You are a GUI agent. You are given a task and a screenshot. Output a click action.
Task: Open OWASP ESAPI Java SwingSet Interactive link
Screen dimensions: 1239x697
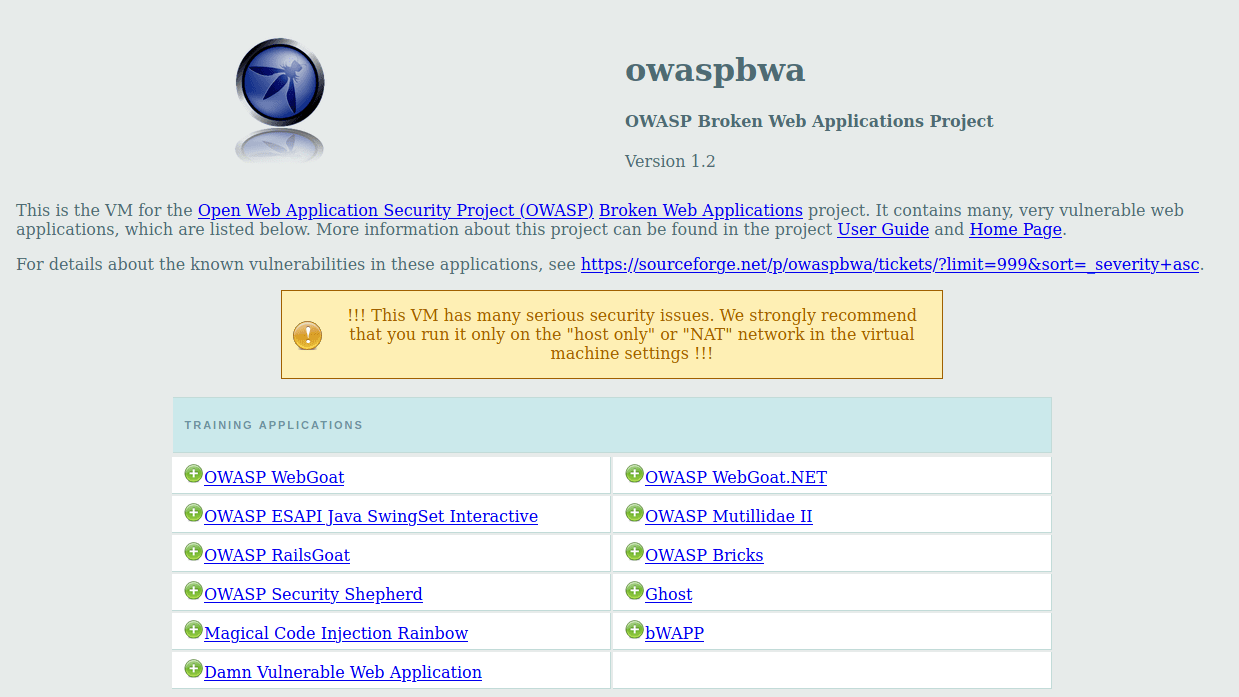(371, 516)
